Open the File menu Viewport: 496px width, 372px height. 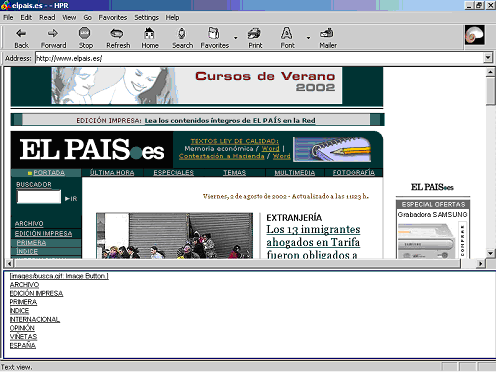8,17
